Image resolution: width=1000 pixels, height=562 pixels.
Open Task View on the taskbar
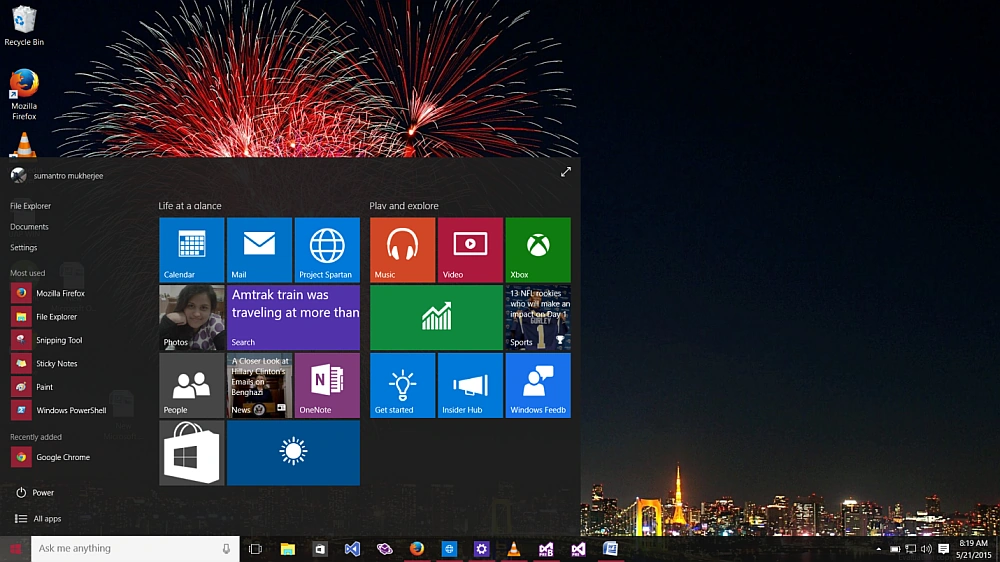click(255, 549)
